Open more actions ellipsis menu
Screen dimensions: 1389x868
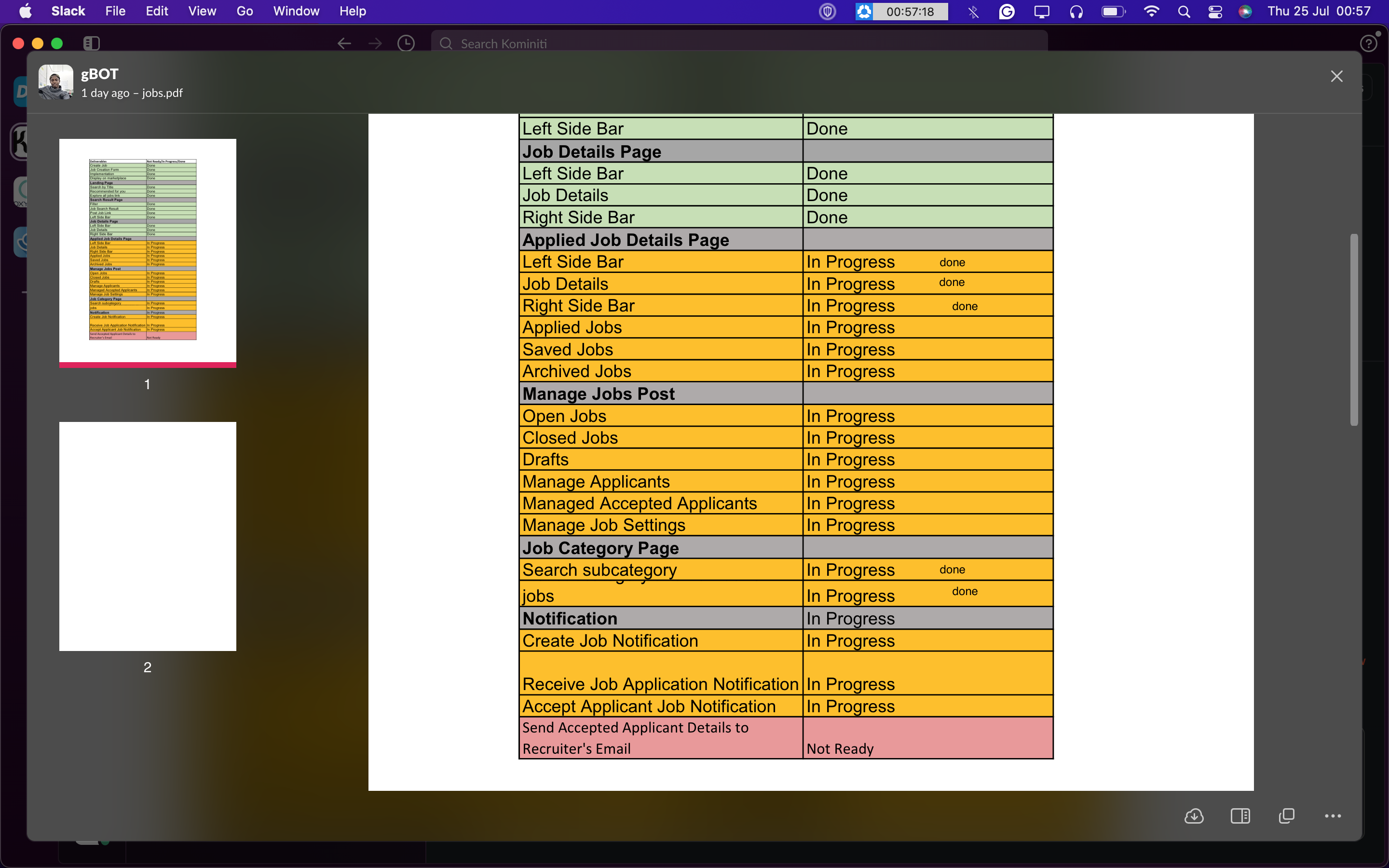tap(1333, 816)
